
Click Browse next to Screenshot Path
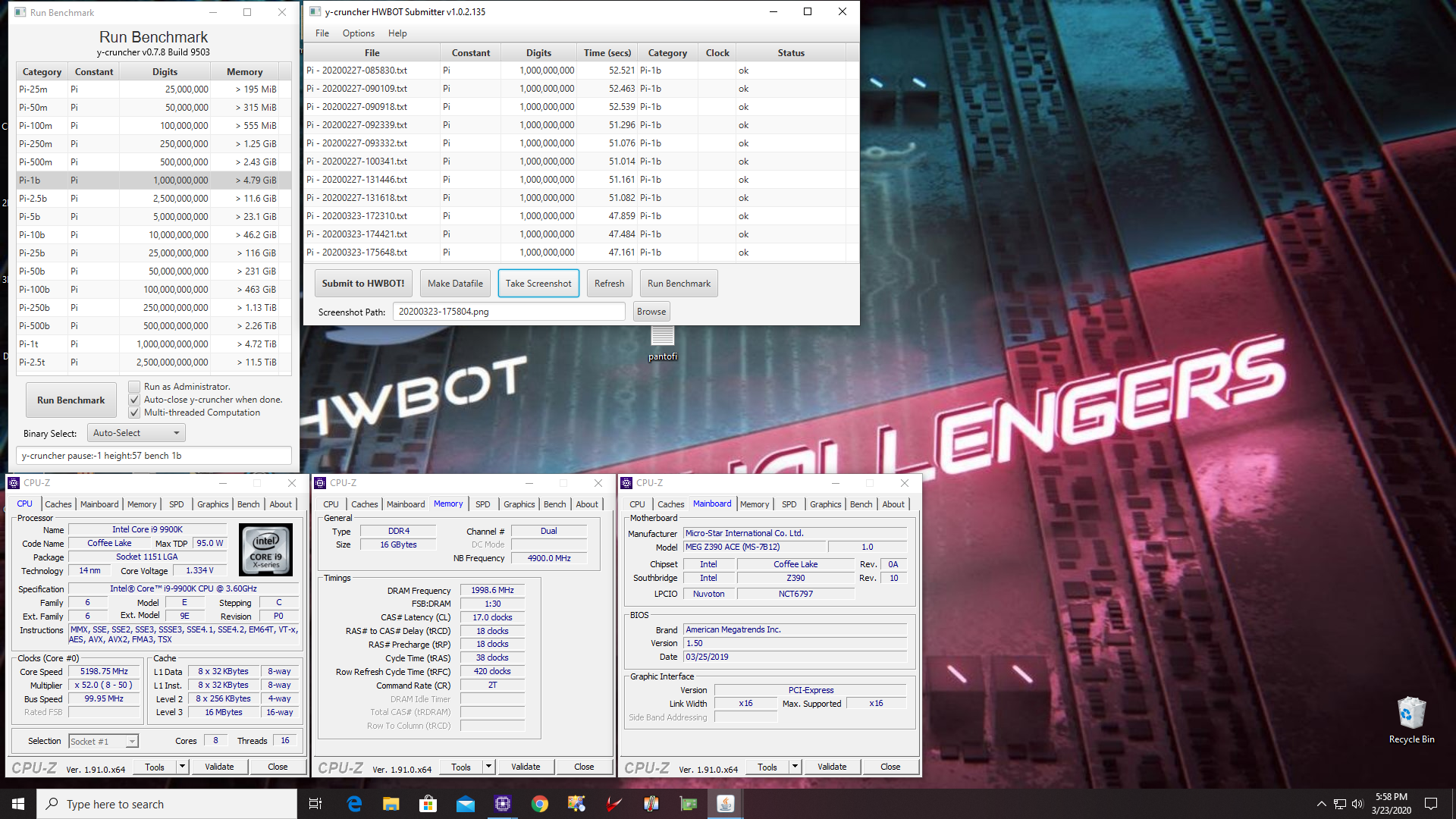pyautogui.click(x=651, y=312)
